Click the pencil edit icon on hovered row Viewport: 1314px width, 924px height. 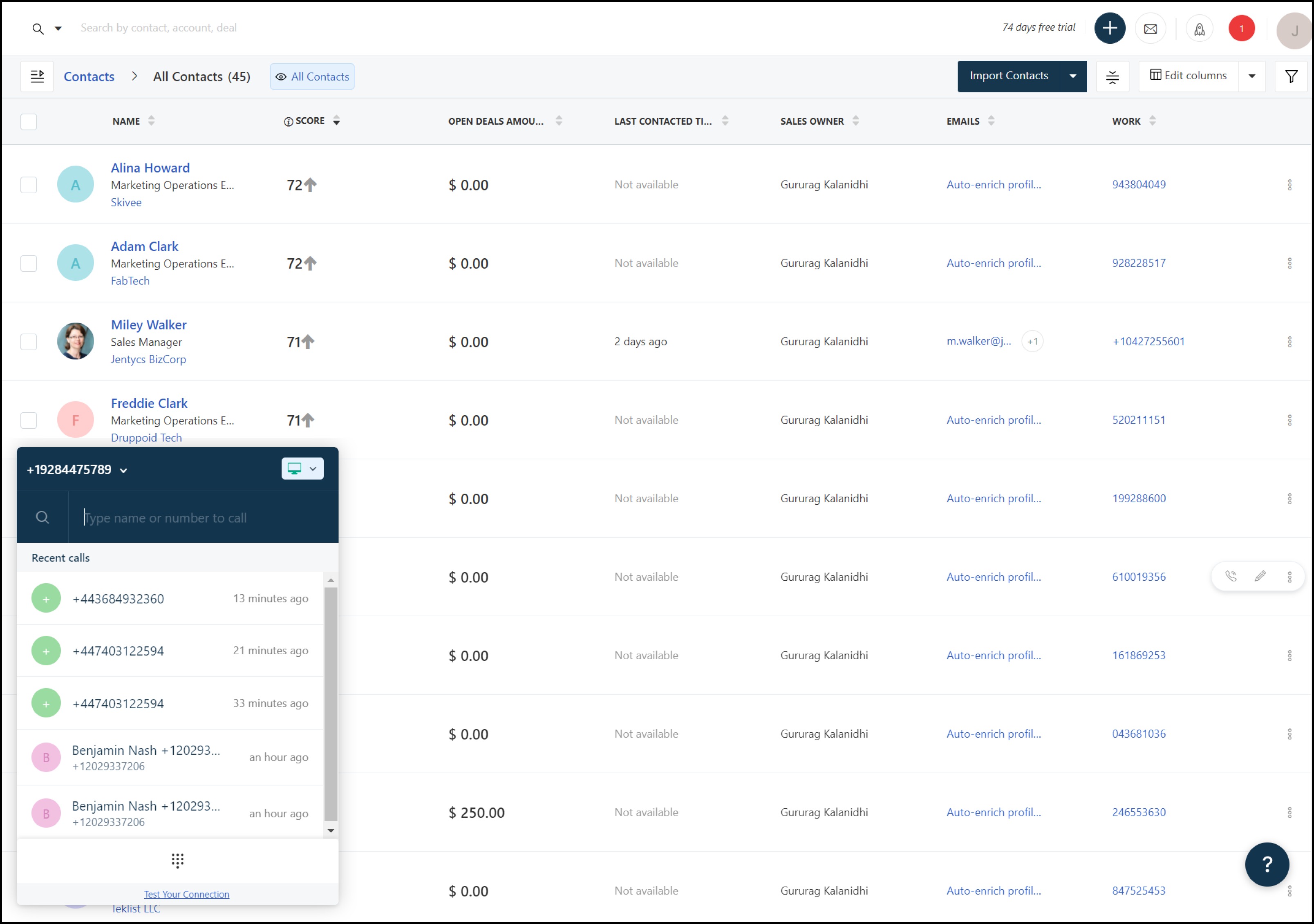pos(1260,576)
